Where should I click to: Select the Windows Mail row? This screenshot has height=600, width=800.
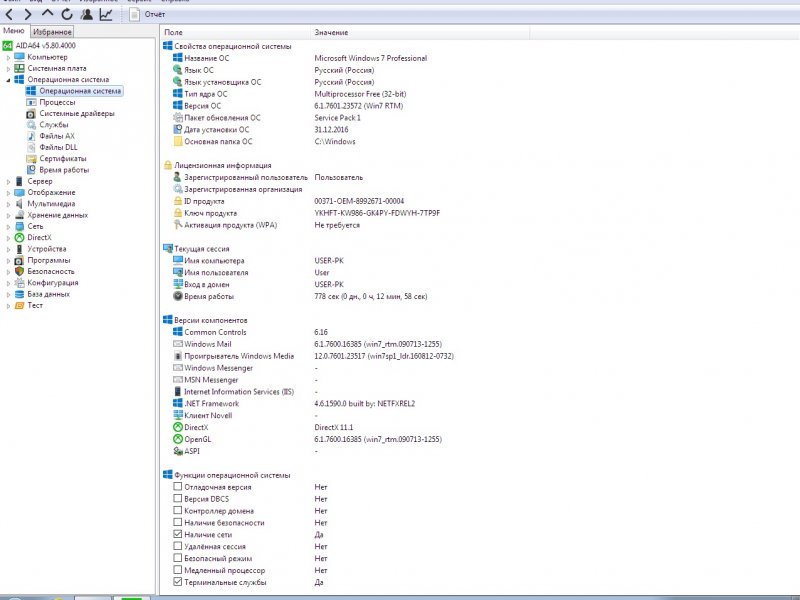(308, 344)
